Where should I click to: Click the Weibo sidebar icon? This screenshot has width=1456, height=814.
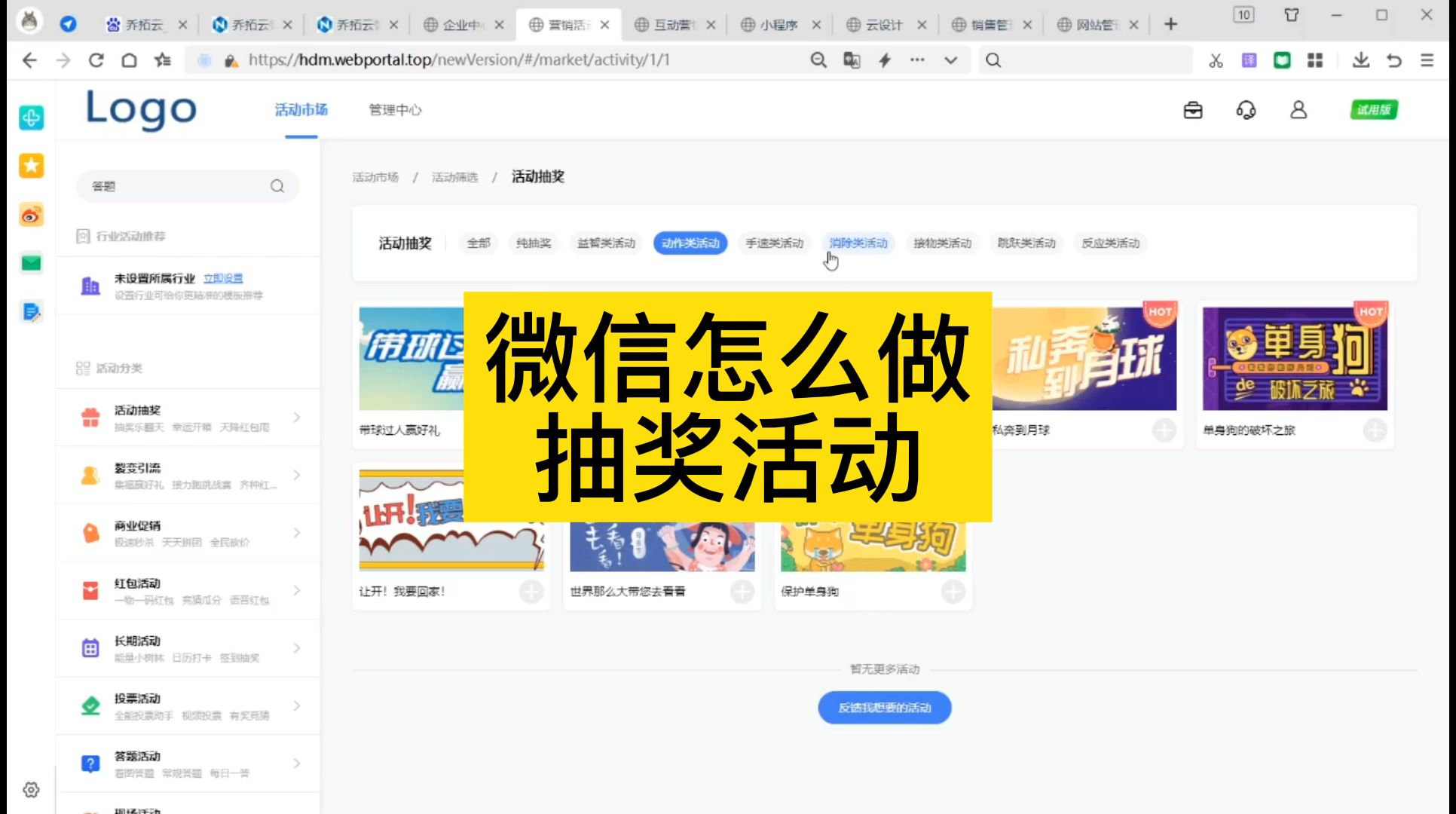tap(31, 216)
